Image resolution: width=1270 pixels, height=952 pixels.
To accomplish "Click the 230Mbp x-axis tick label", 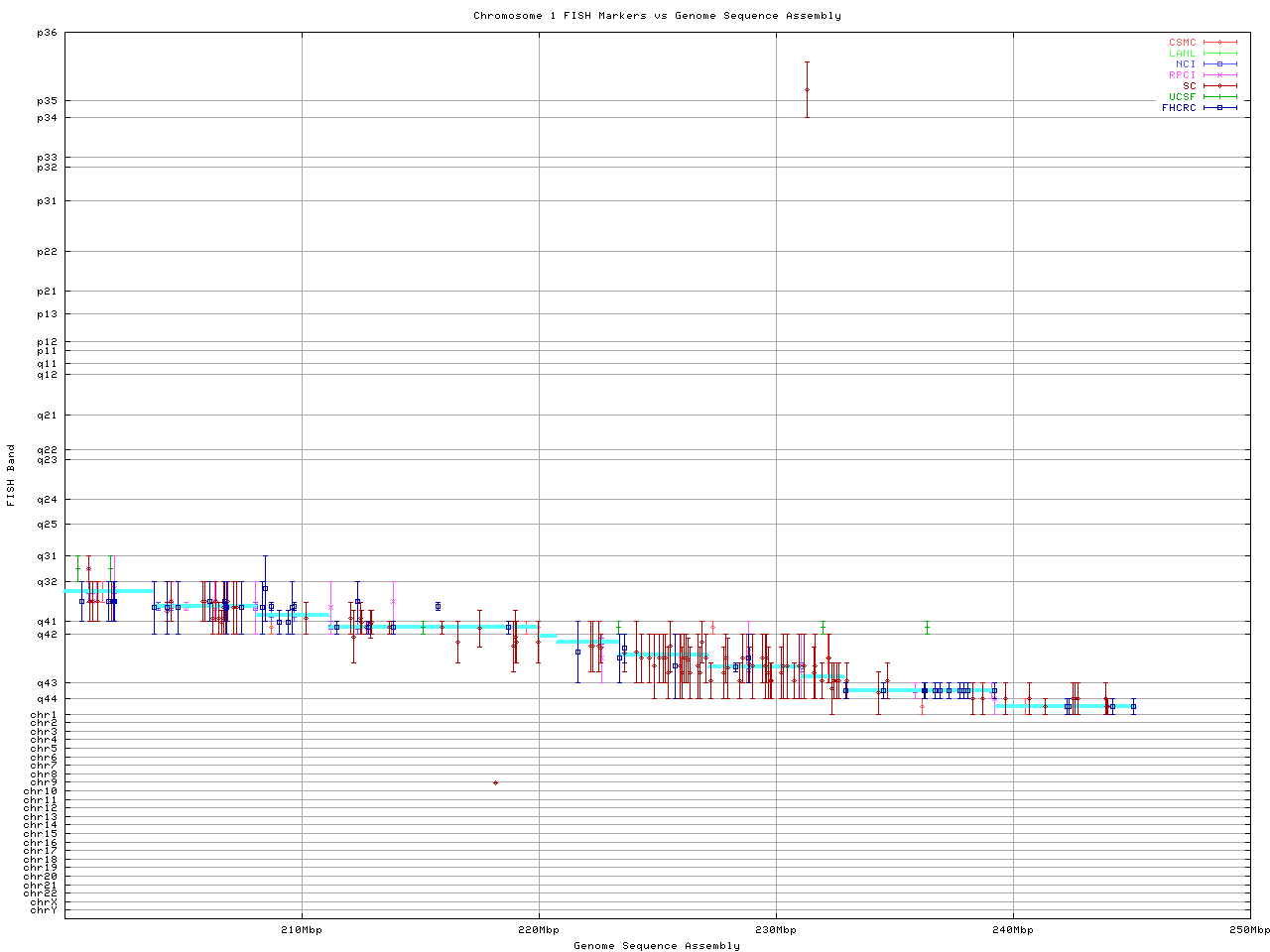I will click(776, 930).
